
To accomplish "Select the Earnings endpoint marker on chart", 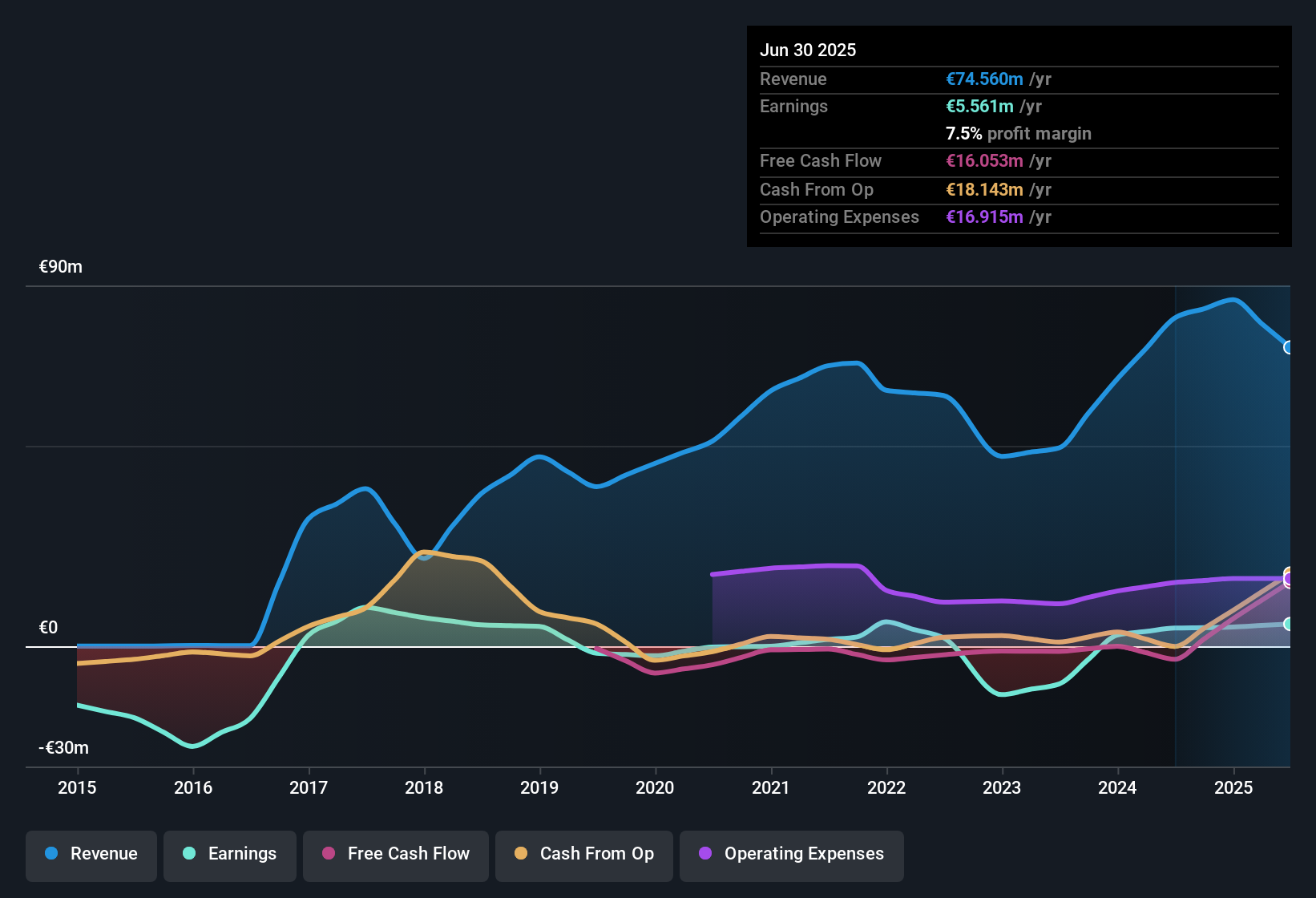I will click(1288, 624).
